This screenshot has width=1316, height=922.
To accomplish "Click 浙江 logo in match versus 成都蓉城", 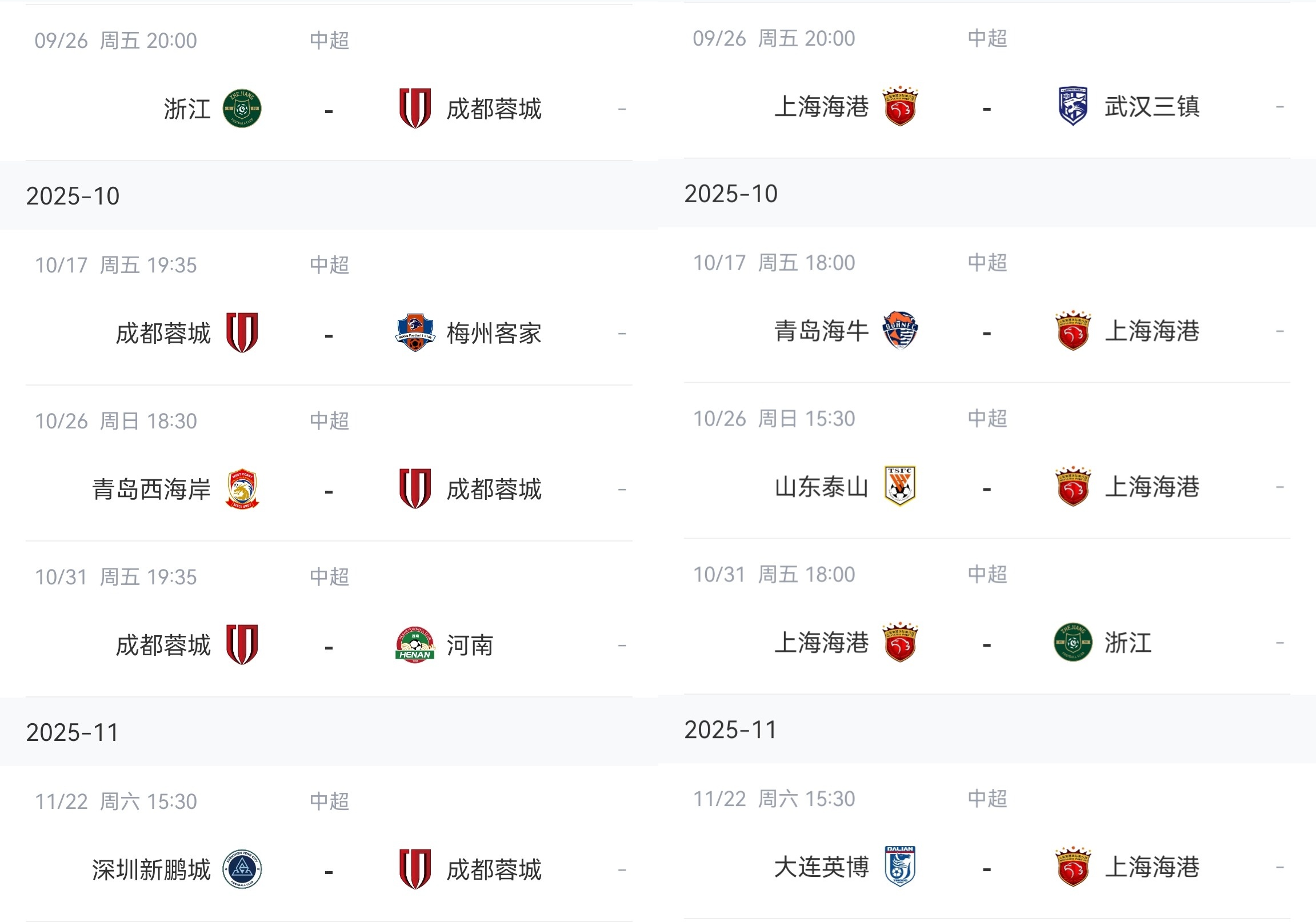I will [242, 109].
